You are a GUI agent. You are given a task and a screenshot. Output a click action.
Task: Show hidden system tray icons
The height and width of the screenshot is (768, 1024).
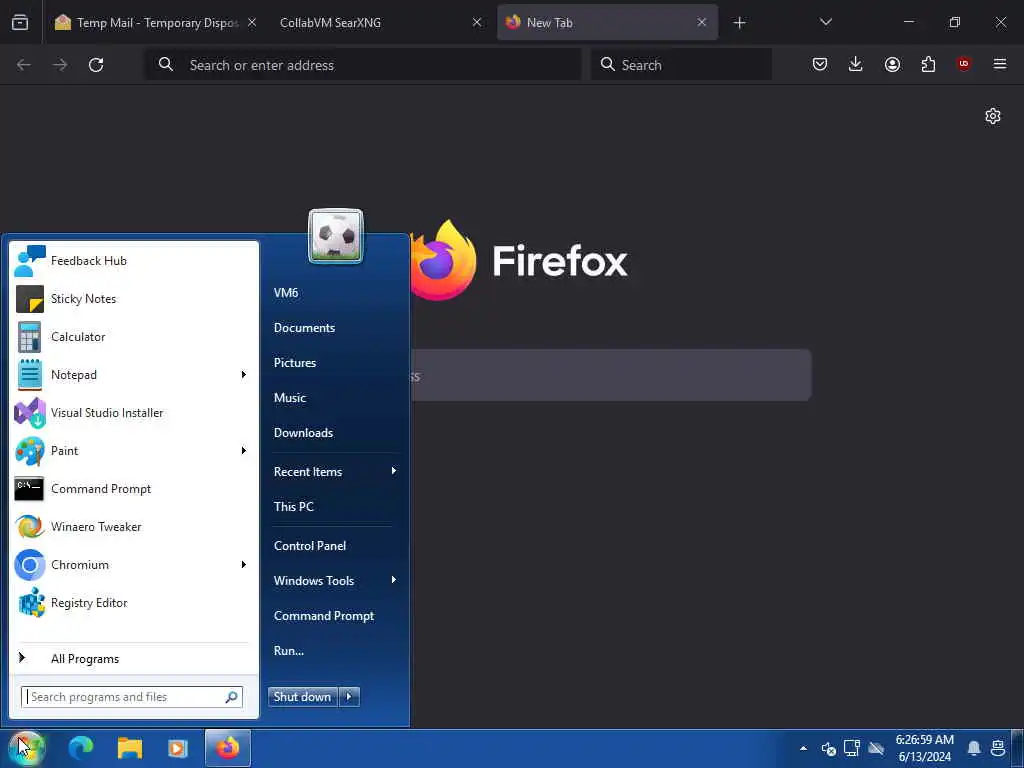(803, 748)
